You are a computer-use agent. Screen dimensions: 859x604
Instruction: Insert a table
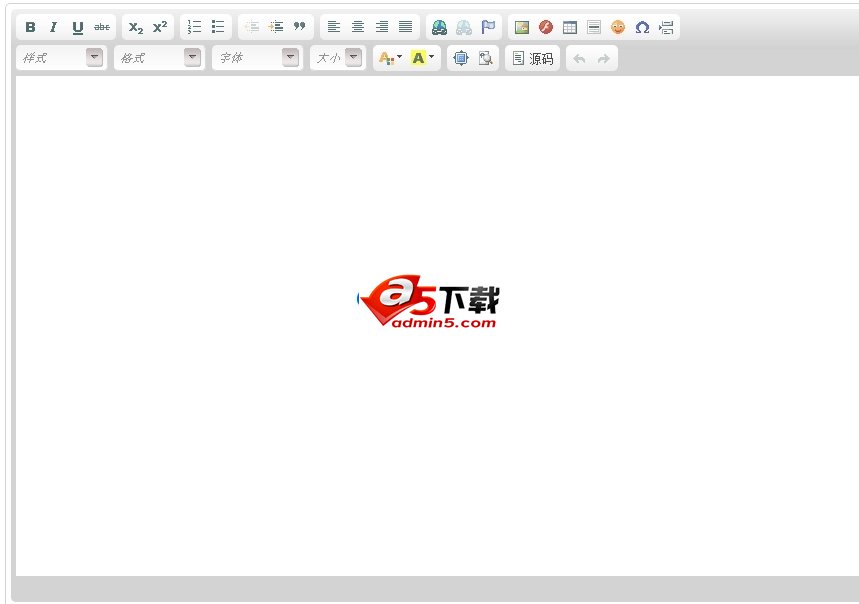coord(570,27)
